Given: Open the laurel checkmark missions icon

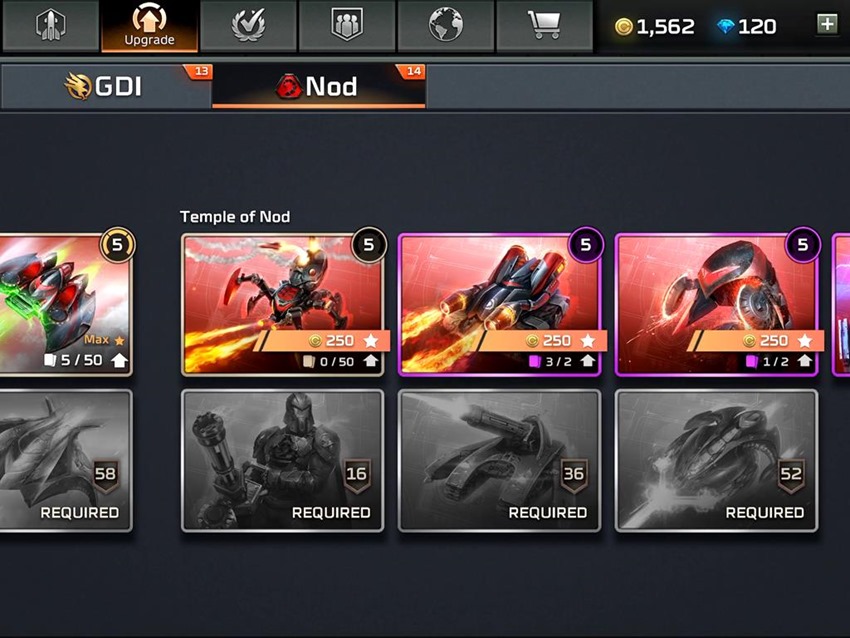Looking at the screenshot, I should [x=248, y=25].
